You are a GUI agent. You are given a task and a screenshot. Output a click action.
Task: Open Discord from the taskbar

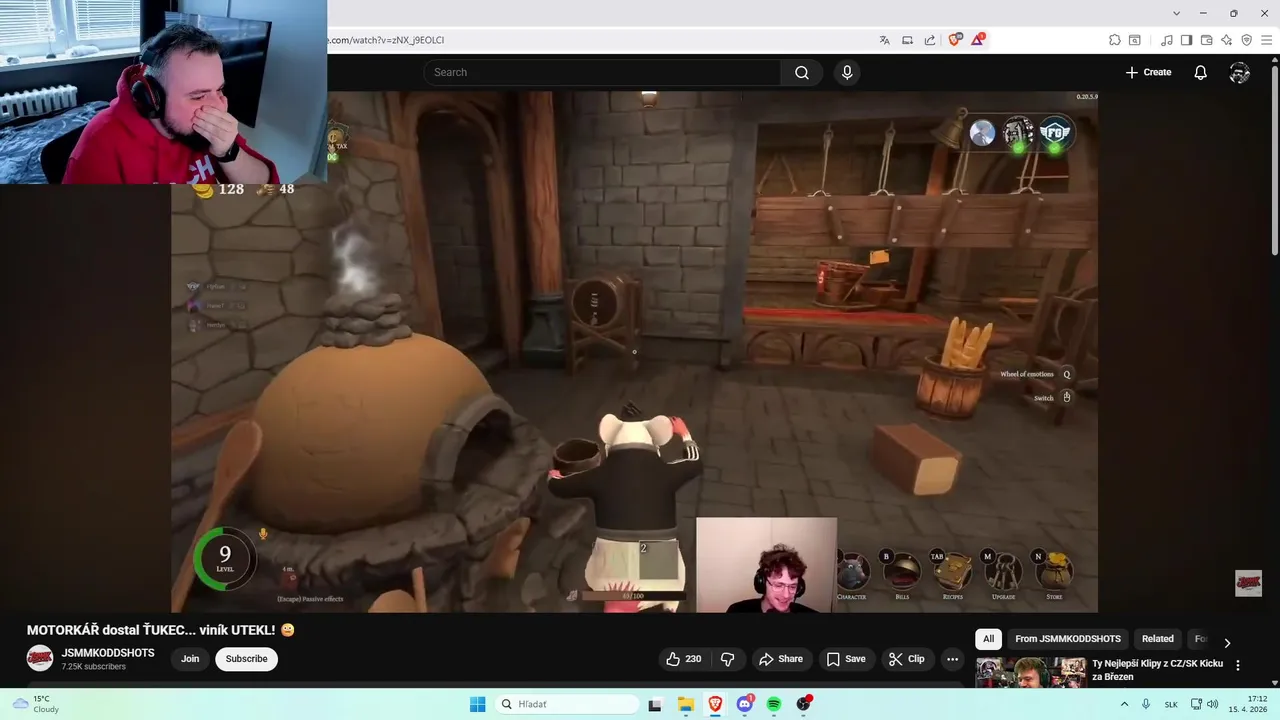745,704
